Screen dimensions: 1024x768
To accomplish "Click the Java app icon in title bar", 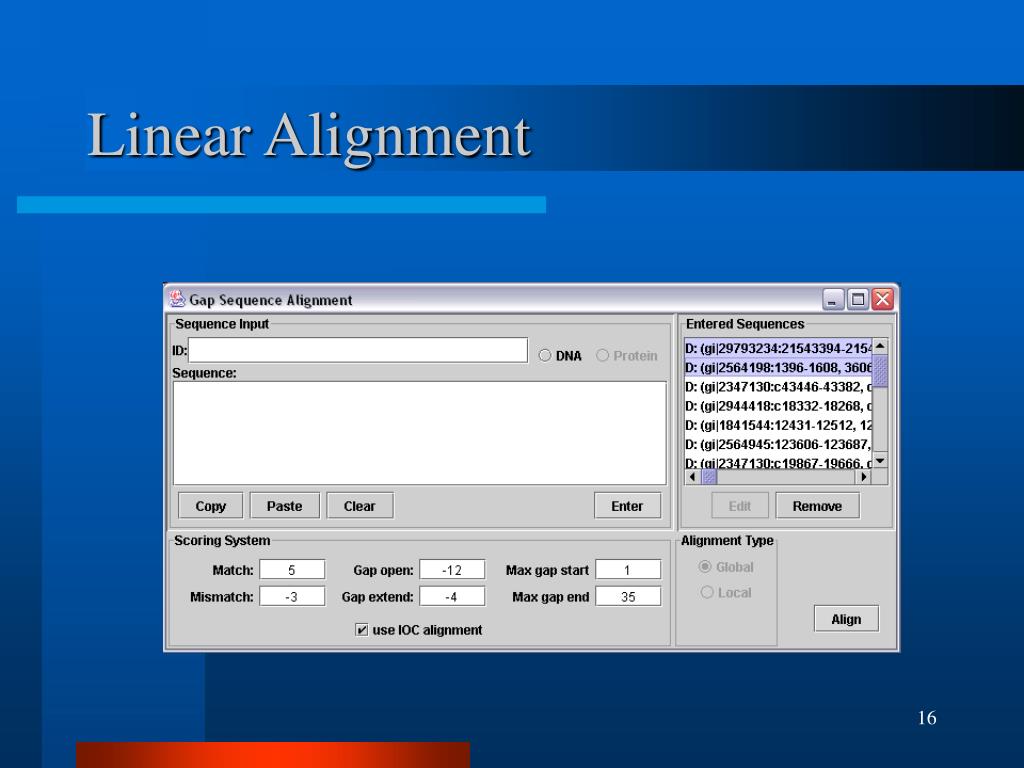I will pos(177,299).
